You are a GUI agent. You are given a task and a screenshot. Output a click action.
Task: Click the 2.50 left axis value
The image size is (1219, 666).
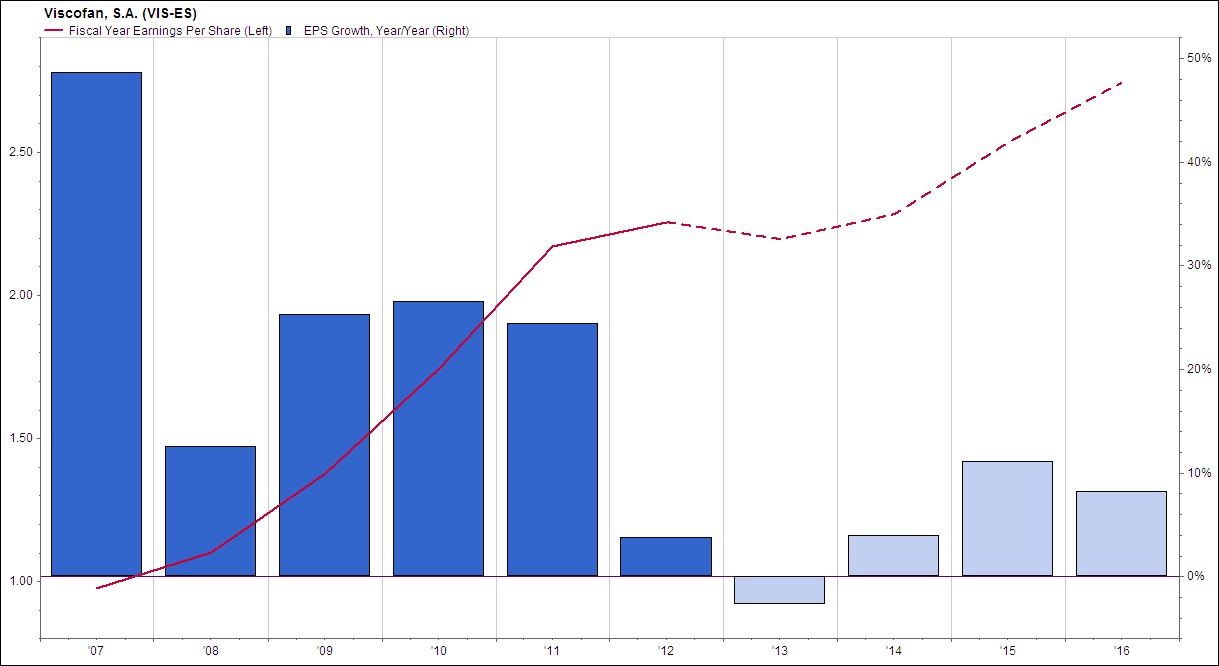(22, 152)
